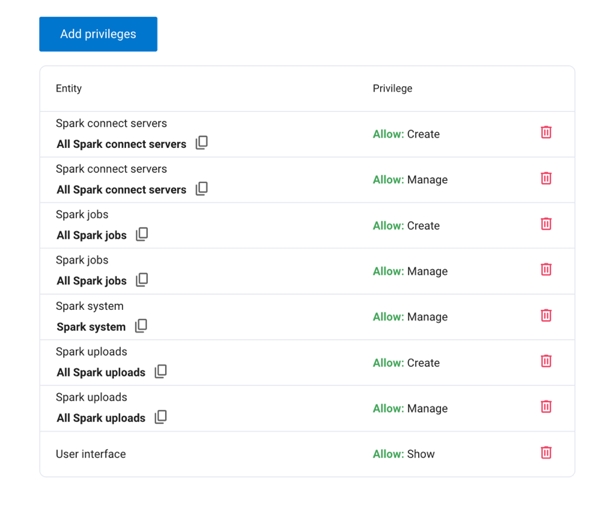Copy the Spark system entity name
Image resolution: width=600 pixels, height=505 pixels.
[x=141, y=326]
